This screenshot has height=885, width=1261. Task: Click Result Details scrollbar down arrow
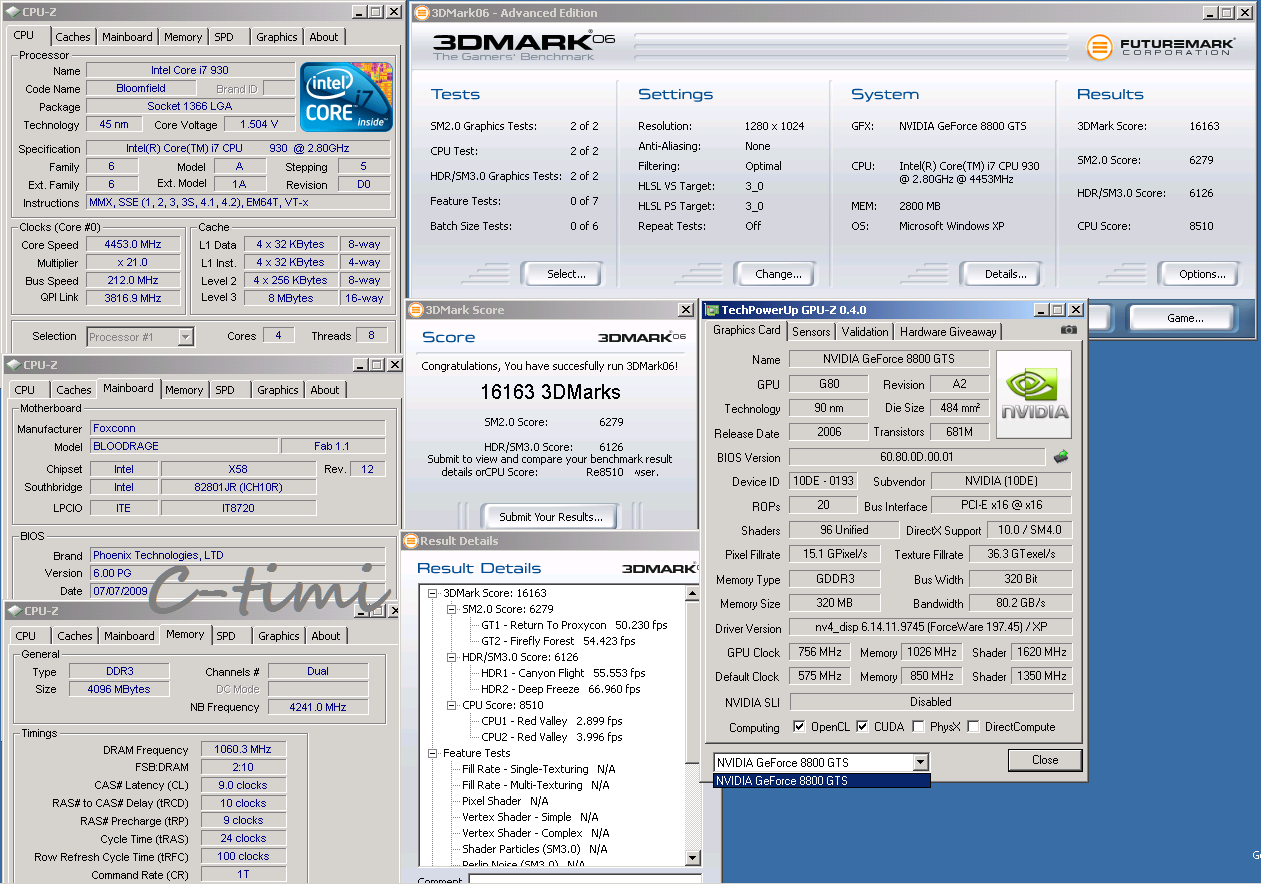tap(692, 858)
